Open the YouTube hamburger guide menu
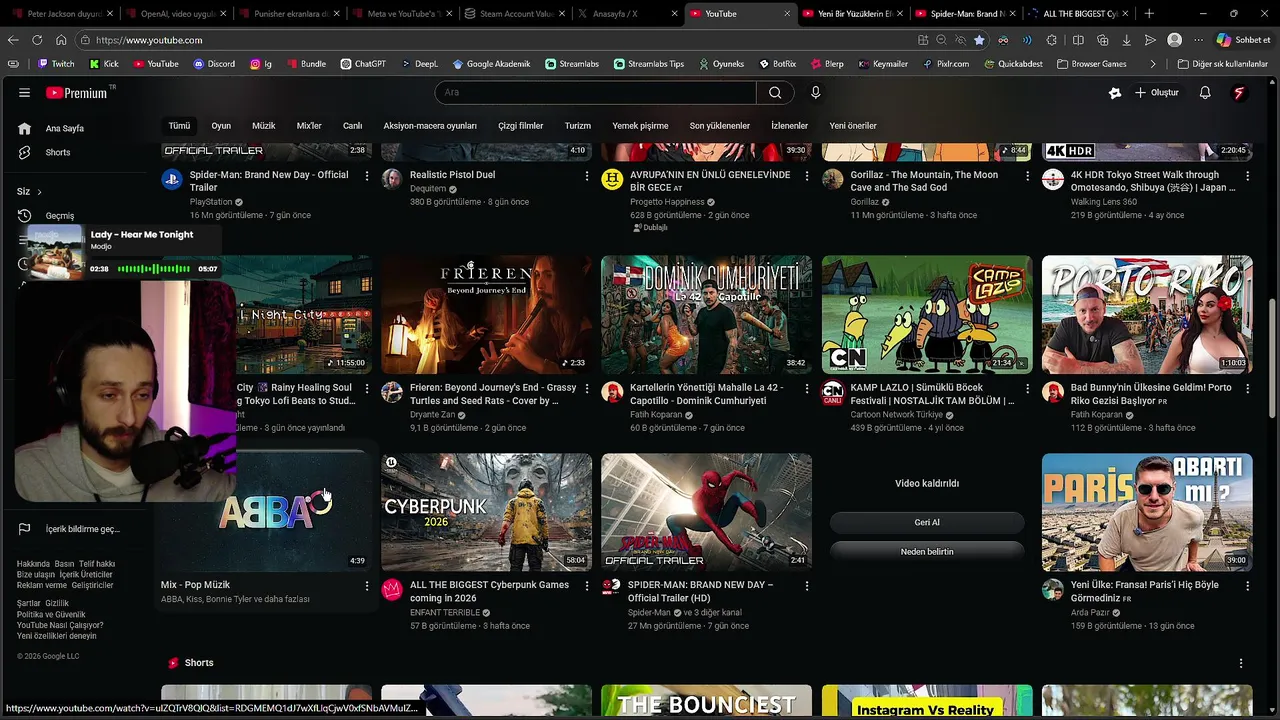This screenshot has height=720, width=1280. coord(24,92)
